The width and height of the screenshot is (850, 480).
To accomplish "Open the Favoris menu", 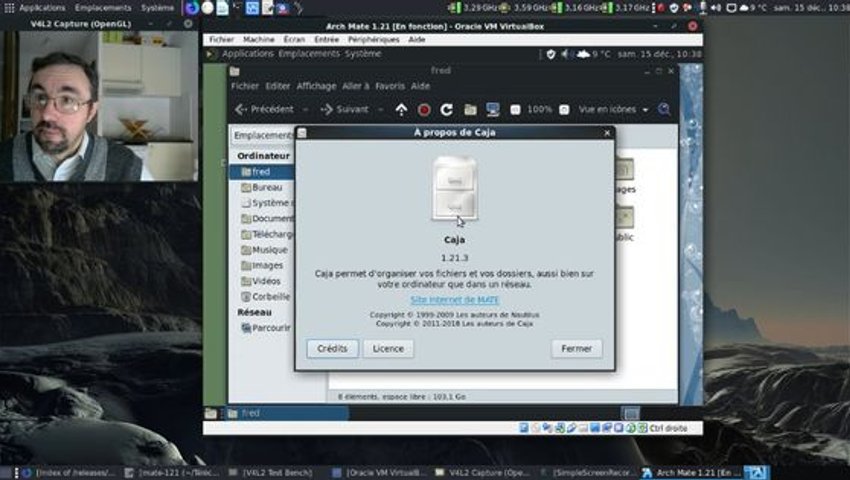I will [390, 86].
